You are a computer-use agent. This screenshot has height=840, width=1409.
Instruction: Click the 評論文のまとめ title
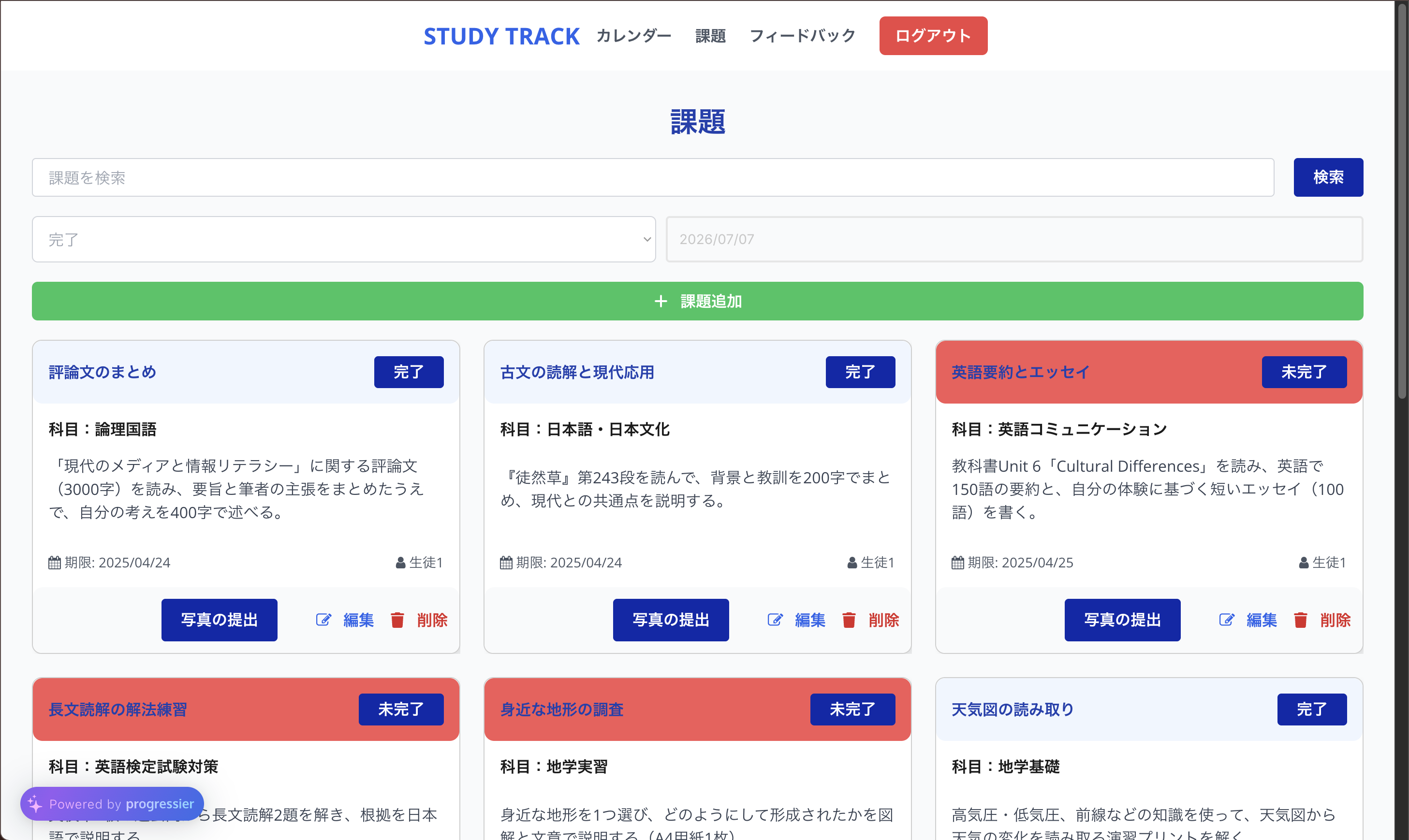[x=103, y=372]
